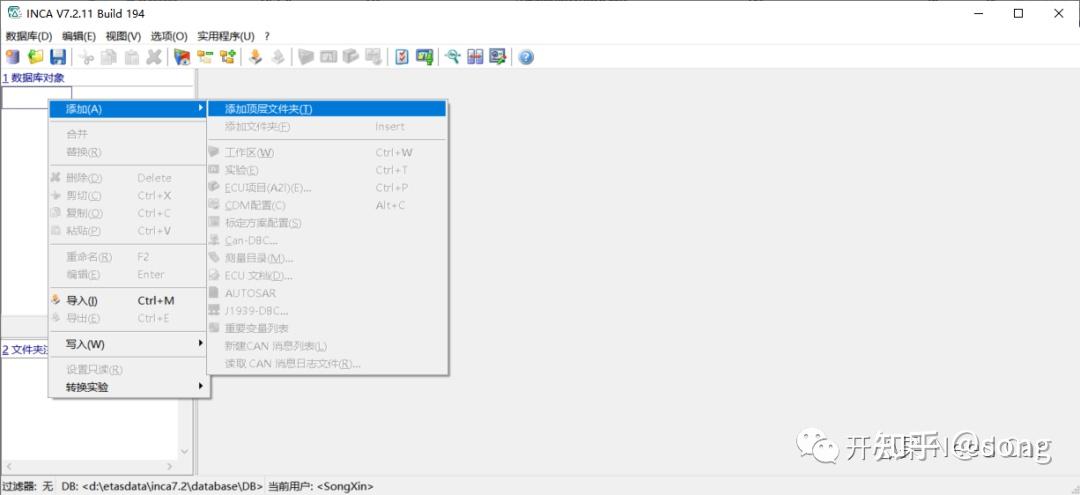Click the 重要变量列表 submenu entry
The image size is (1080, 495).
[326, 328]
